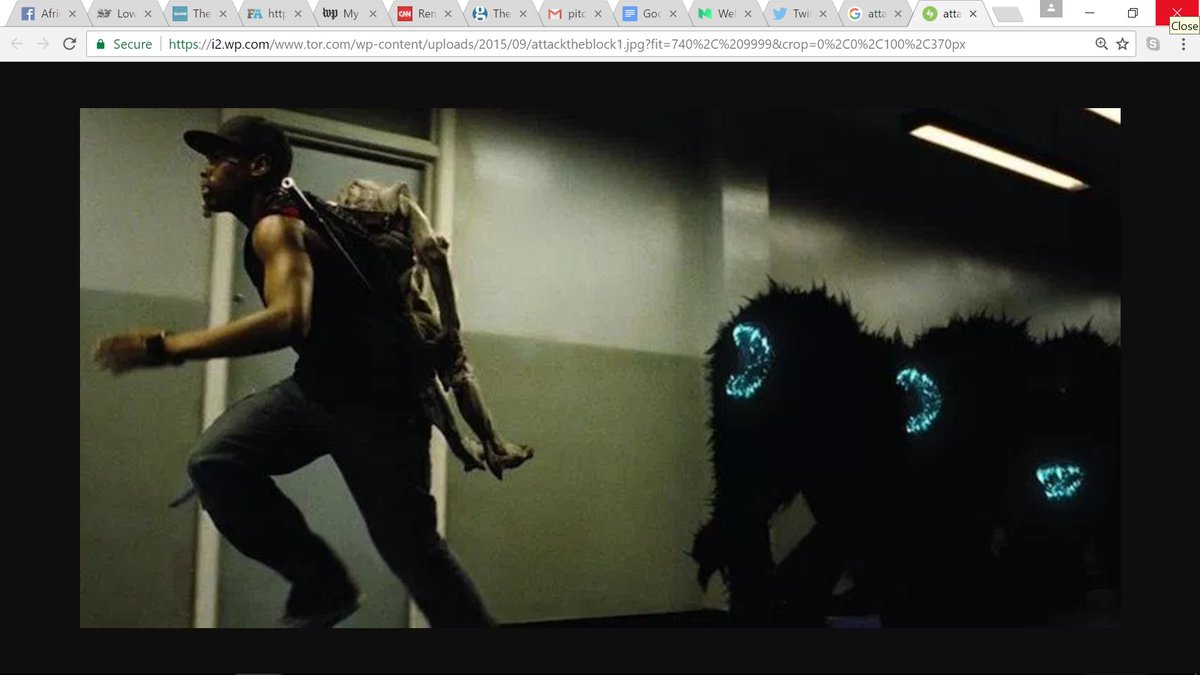The width and height of the screenshot is (1200, 675).
Task: Click the Attack the Block image
Action: click(600, 368)
